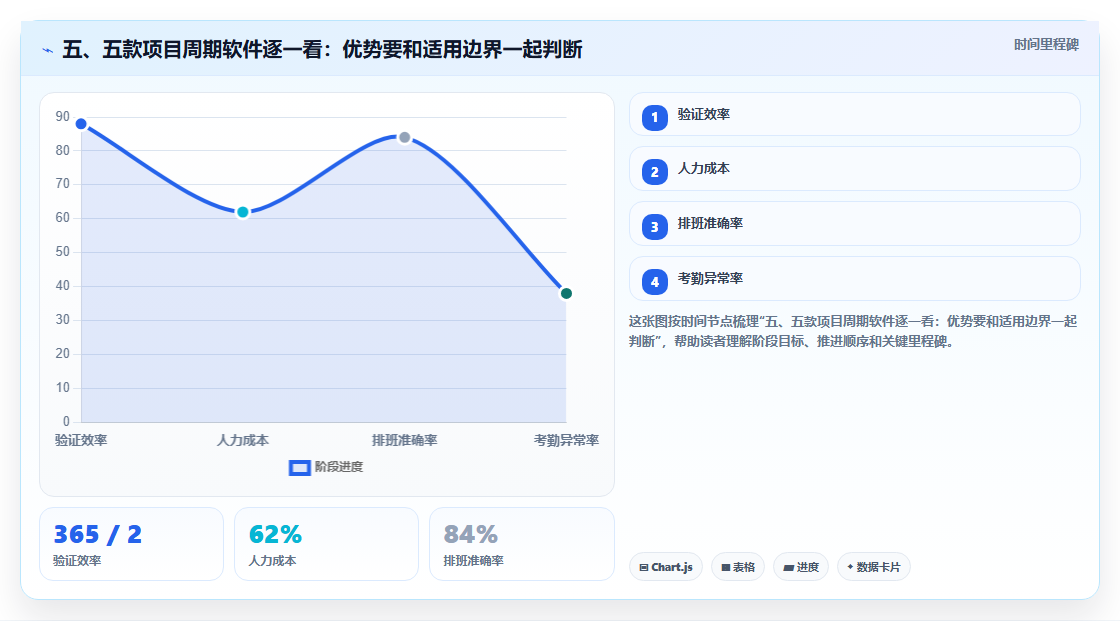The image size is (1120, 621).
Task: Click the 数据卡片 tag
Action: coord(874,567)
